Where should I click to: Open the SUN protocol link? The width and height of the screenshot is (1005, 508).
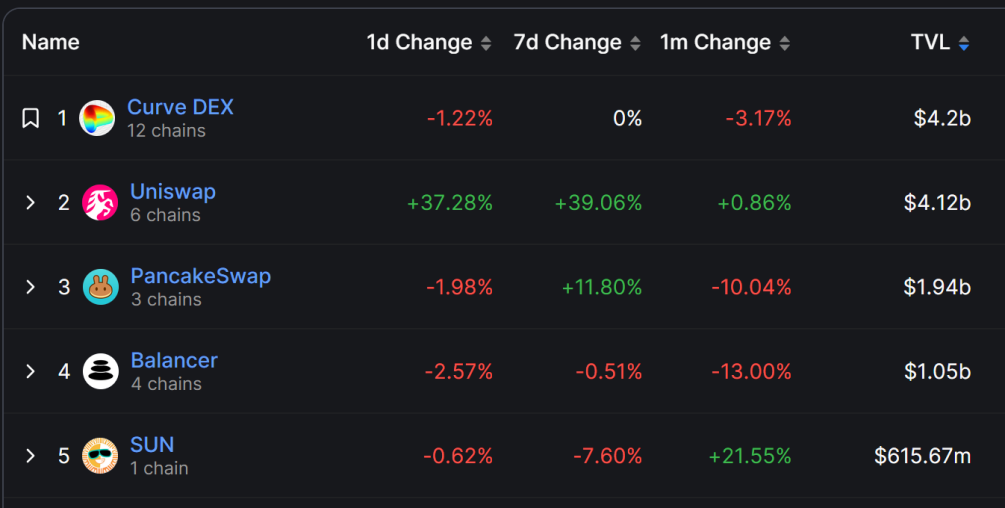152,444
